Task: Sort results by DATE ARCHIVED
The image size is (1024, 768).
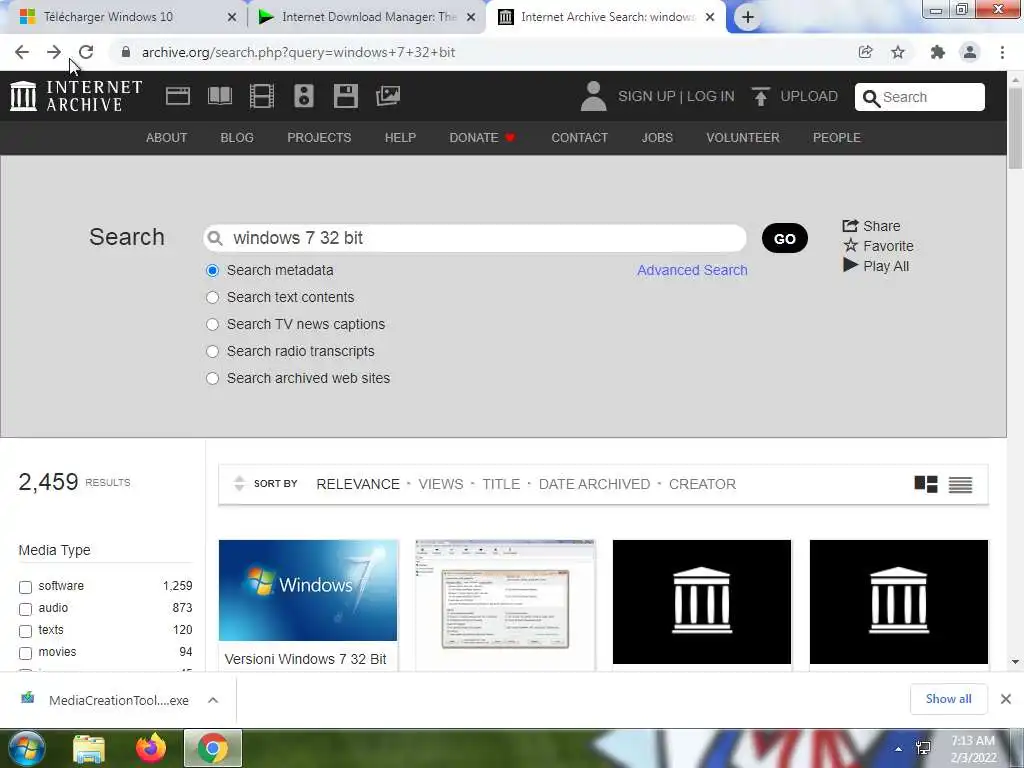Action: 594,485
